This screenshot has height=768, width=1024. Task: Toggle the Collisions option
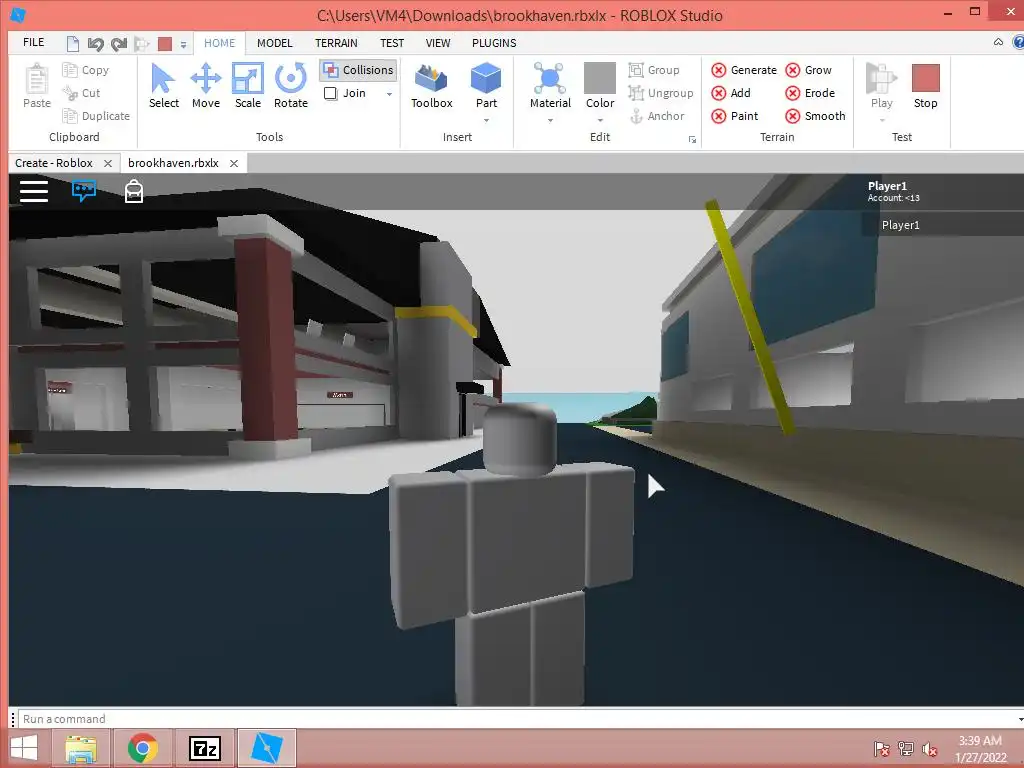(x=359, y=70)
